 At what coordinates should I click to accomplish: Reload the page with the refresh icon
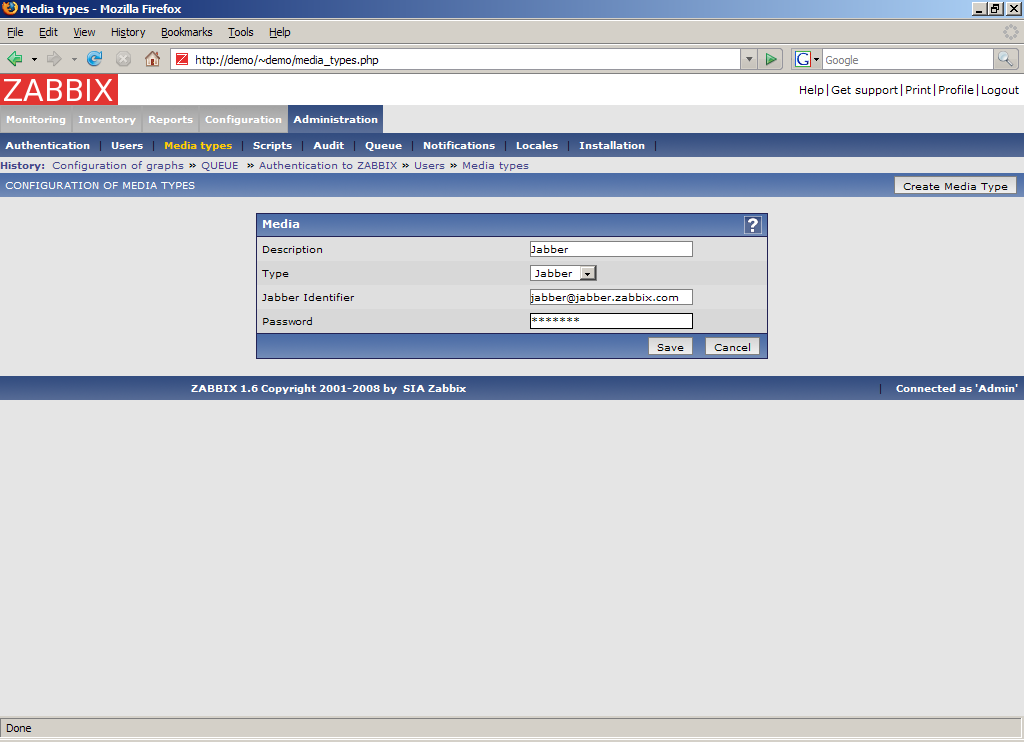pyautogui.click(x=95, y=59)
